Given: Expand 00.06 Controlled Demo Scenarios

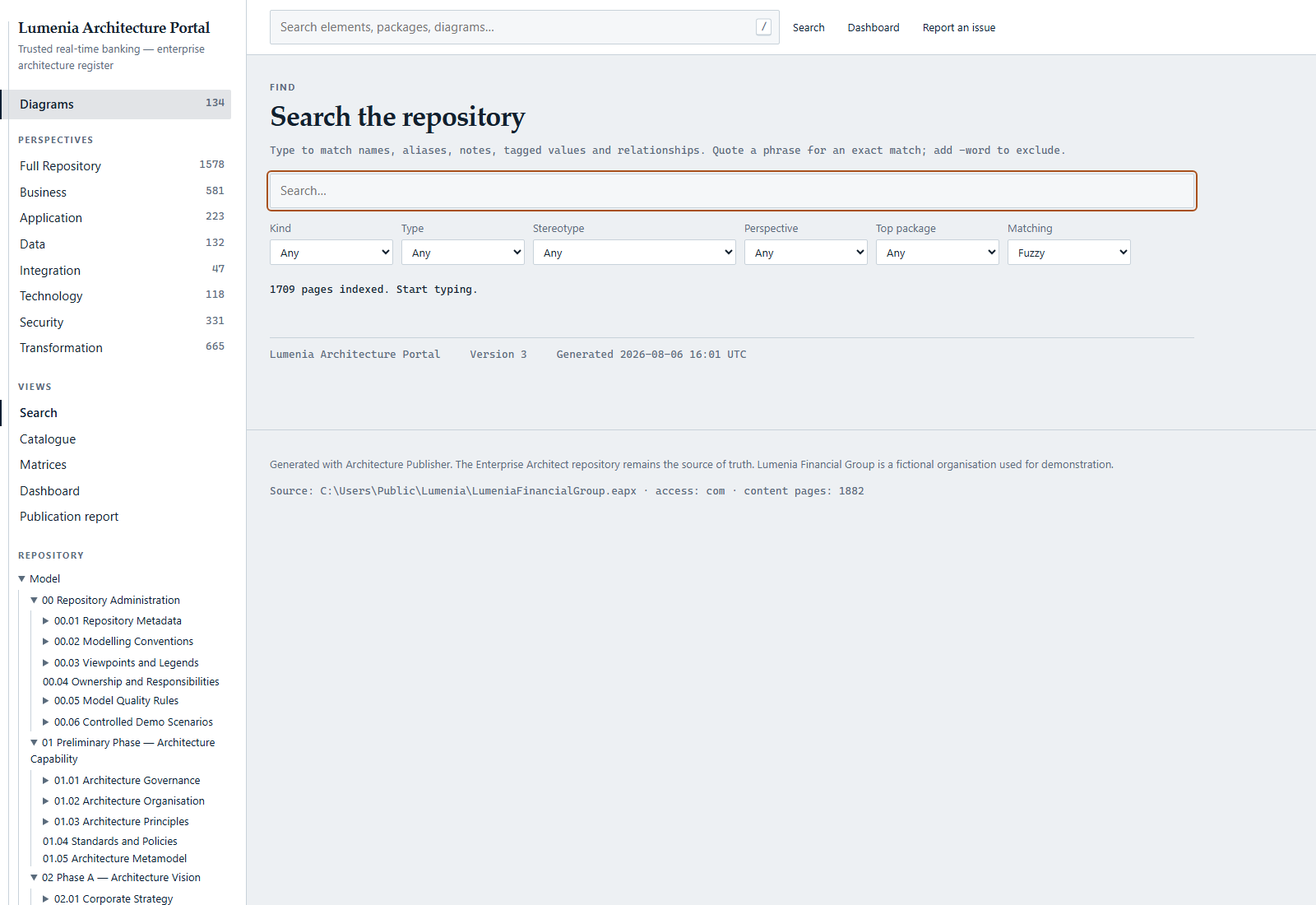Looking at the screenshot, I should pyautogui.click(x=46, y=722).
